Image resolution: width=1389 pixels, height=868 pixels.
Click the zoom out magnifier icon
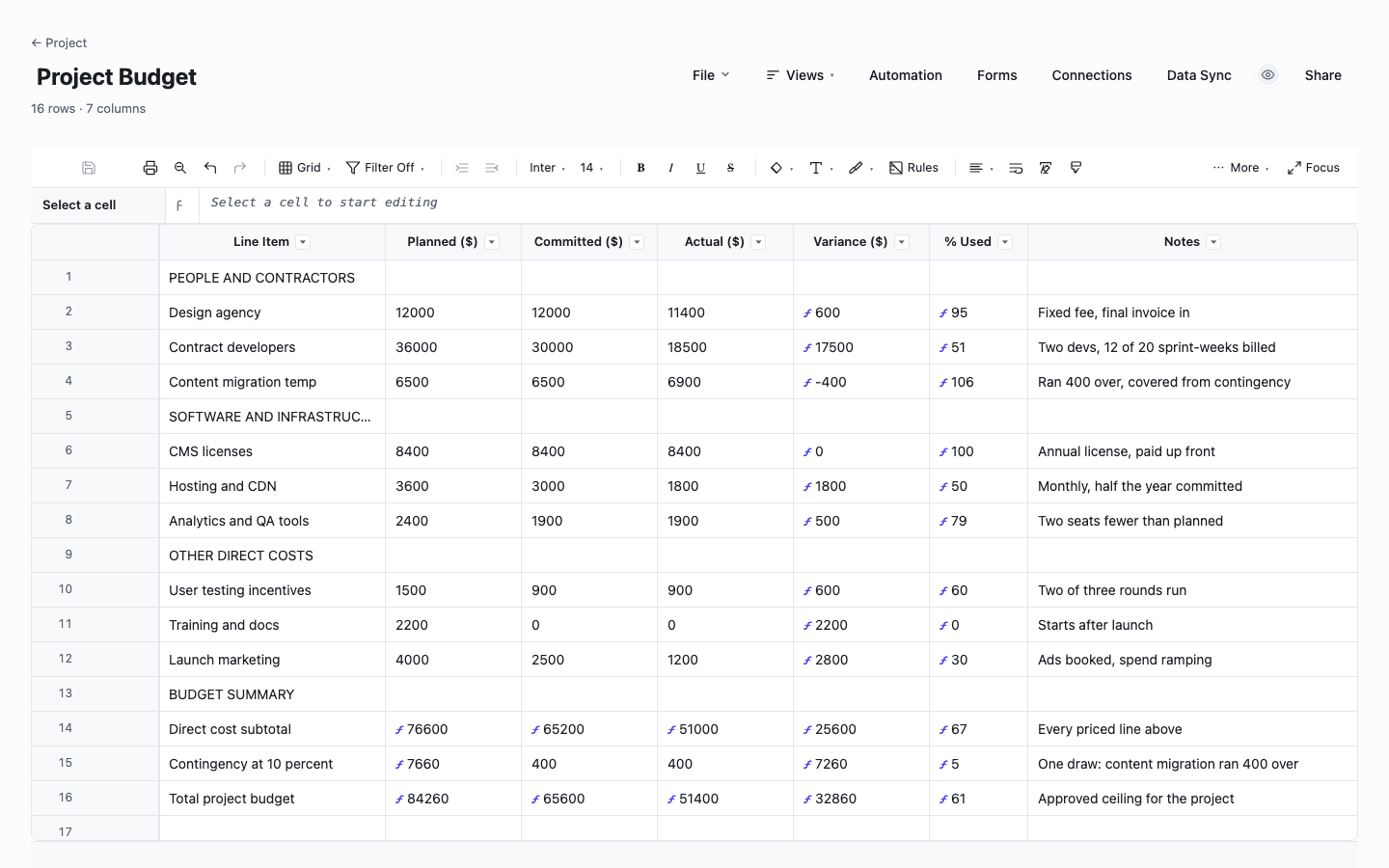[x=180, y=168]
